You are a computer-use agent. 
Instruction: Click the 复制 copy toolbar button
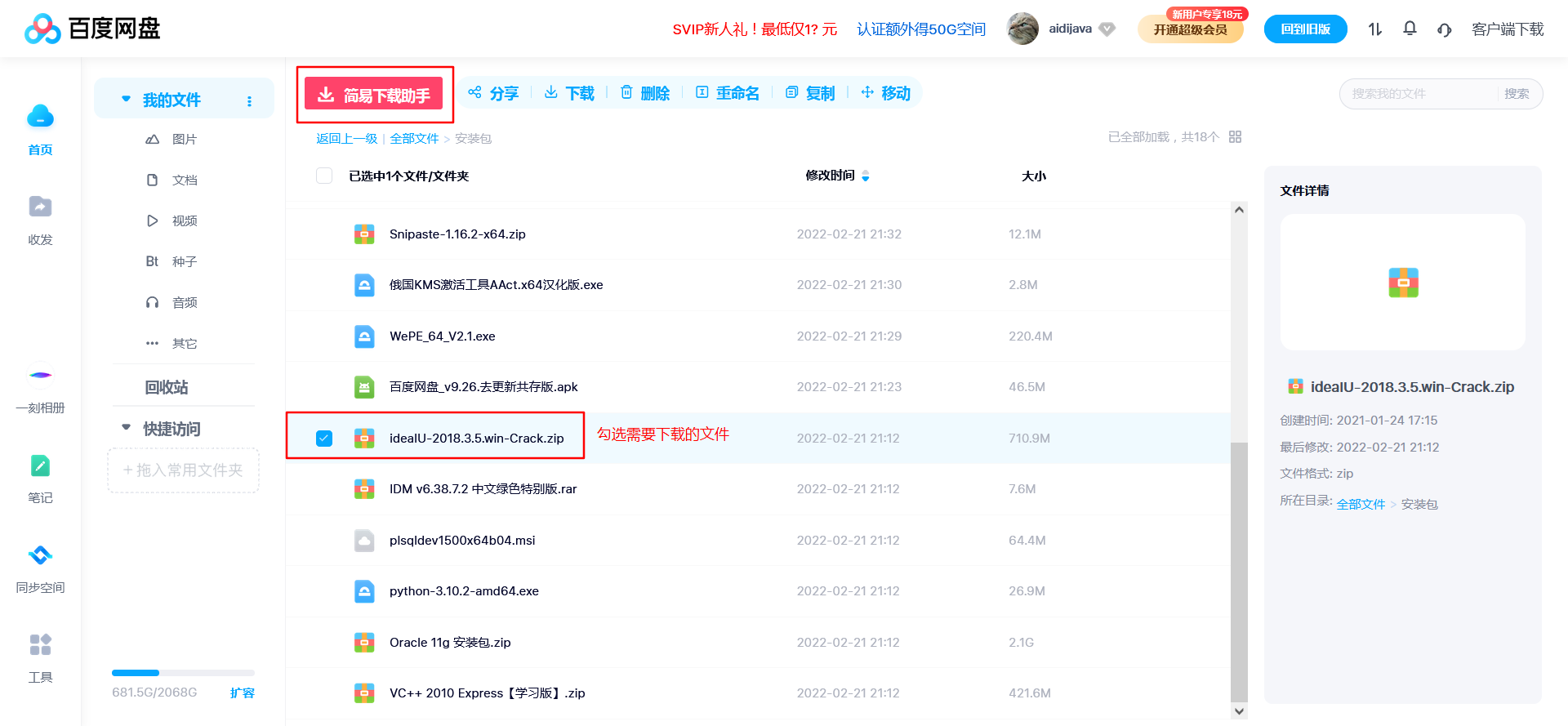(x=810, y=93)
